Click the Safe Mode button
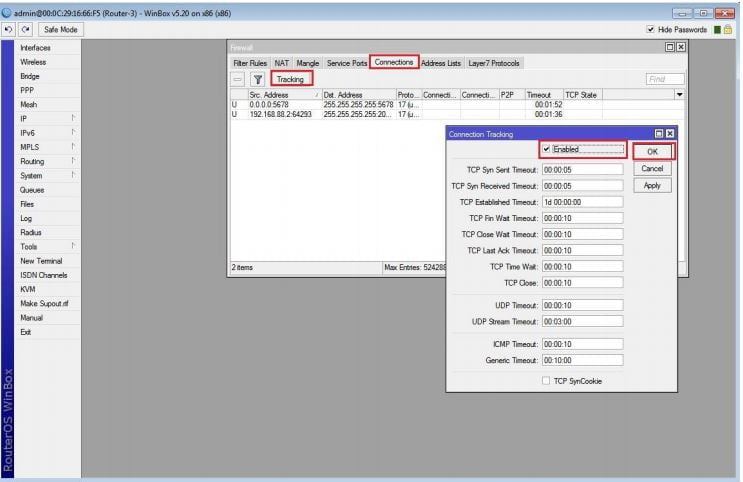 point(60,29)
